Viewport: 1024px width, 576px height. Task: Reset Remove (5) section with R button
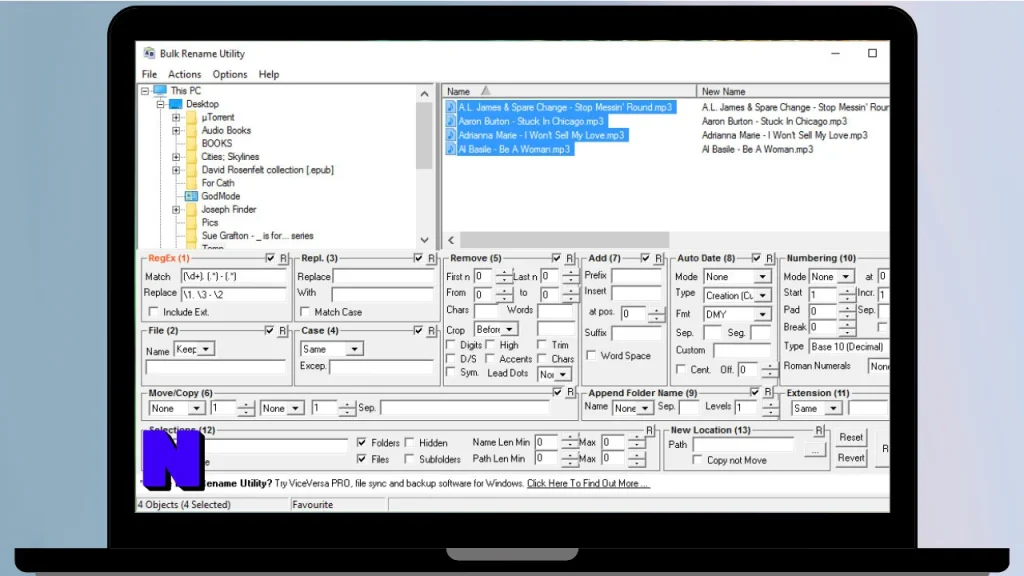click(570, 259)
